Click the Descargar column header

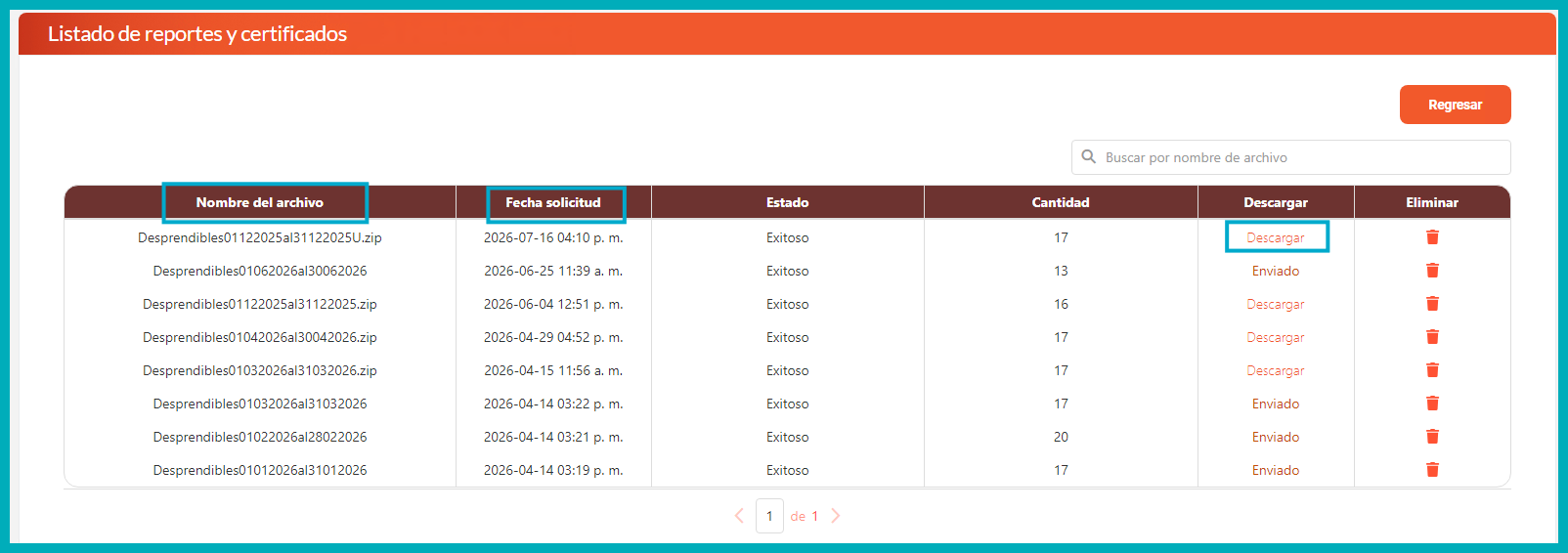(1276, 202)
